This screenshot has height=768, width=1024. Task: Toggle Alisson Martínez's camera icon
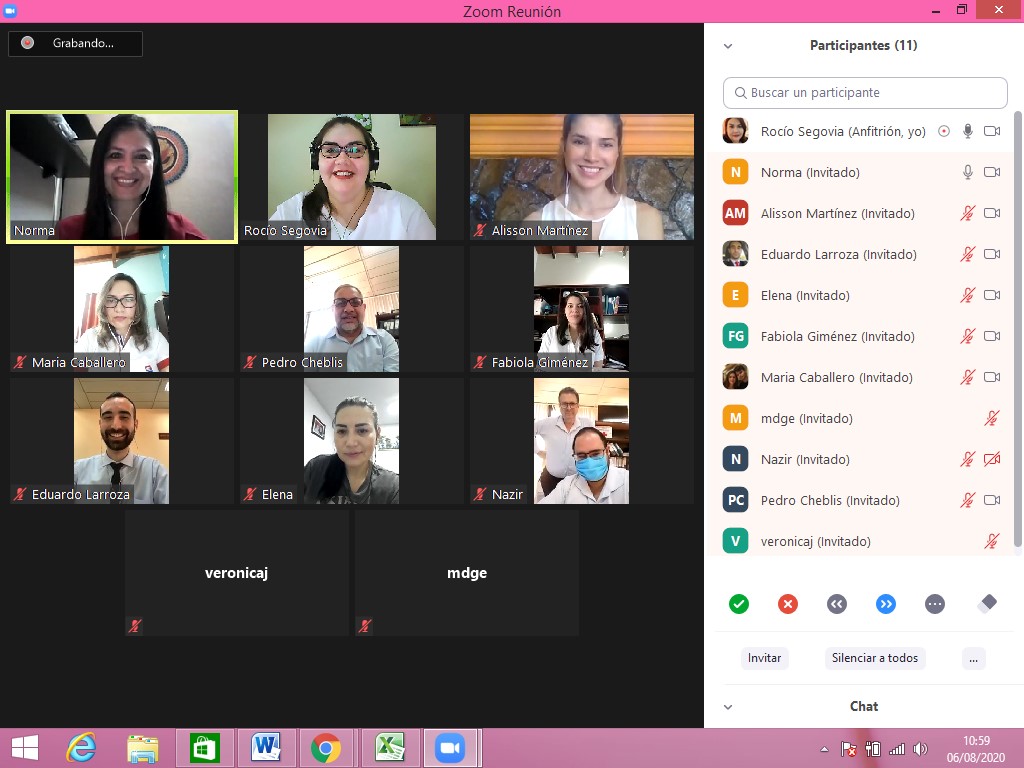(x=992, y=214)
